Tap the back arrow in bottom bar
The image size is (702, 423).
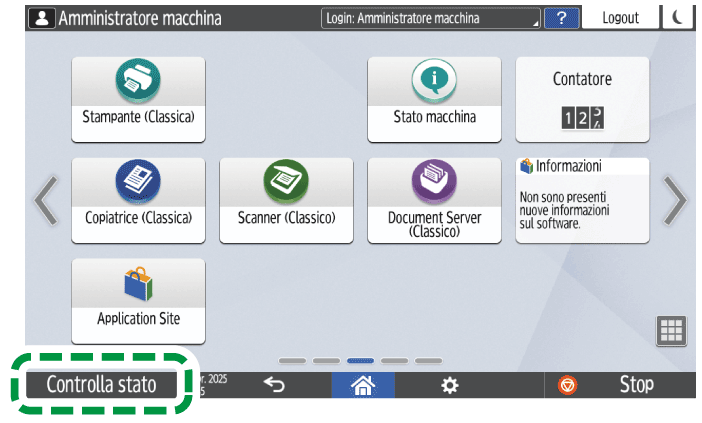pos(274,385)
